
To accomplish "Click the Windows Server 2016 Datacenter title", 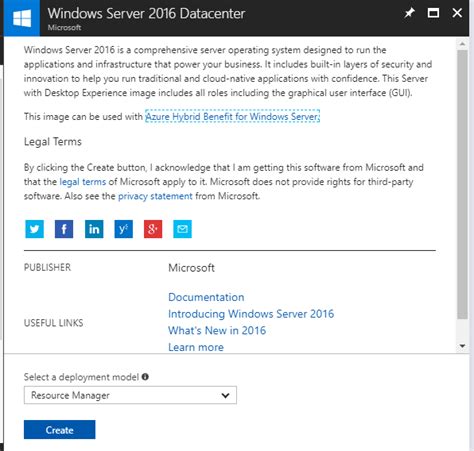I will 146,13.
